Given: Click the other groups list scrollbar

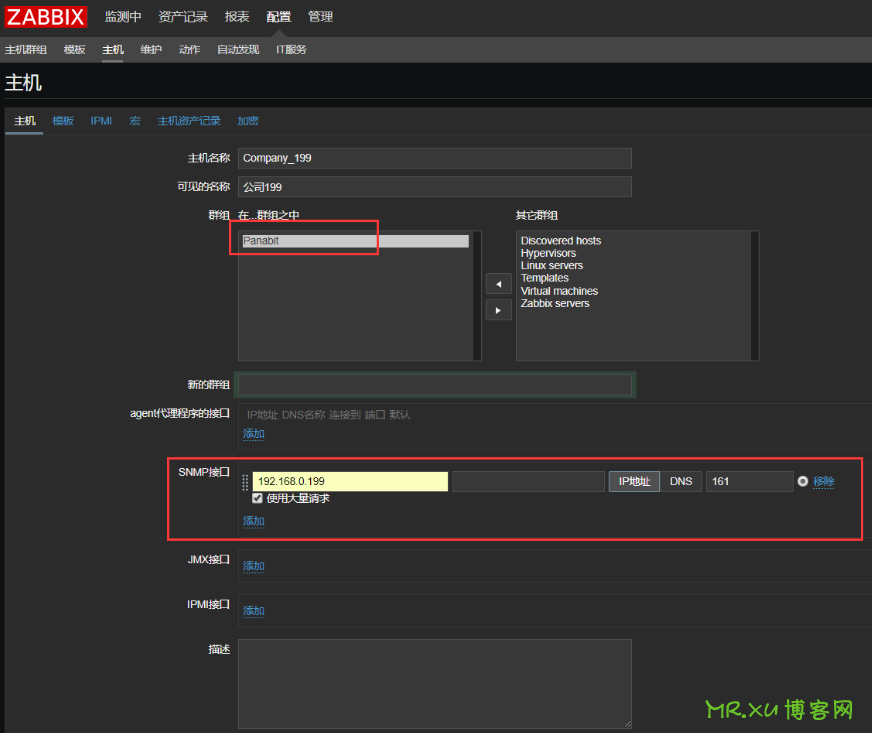Looking at the screenshot, I should [755, 295].
